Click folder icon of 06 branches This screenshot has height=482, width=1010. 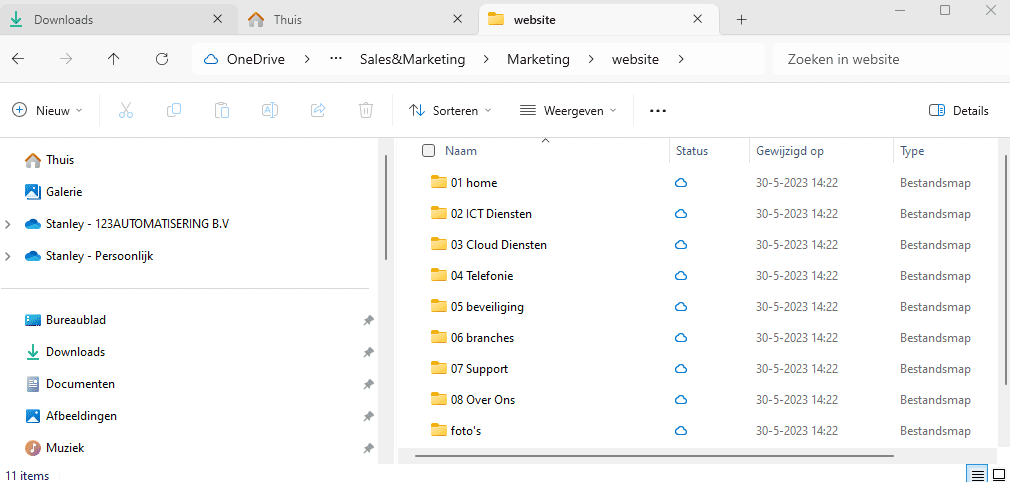coord(439,337)
